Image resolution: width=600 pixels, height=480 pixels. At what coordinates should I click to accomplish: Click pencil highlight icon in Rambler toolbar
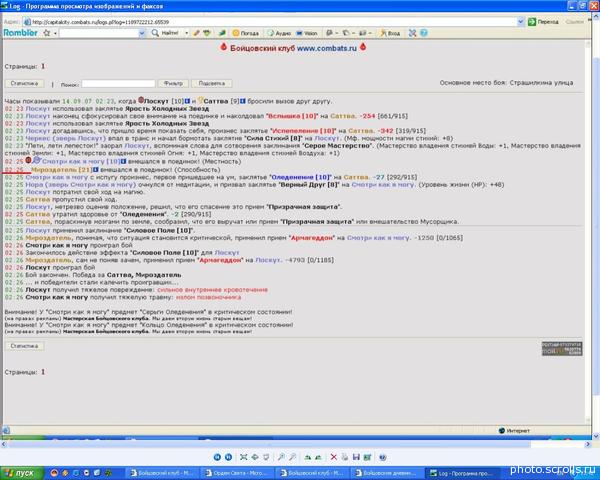196,33
